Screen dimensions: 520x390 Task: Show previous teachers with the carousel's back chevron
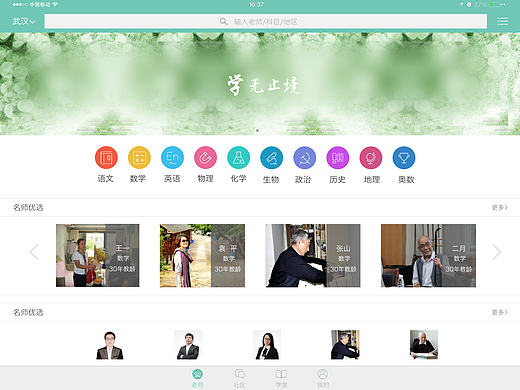pos(34,252)
